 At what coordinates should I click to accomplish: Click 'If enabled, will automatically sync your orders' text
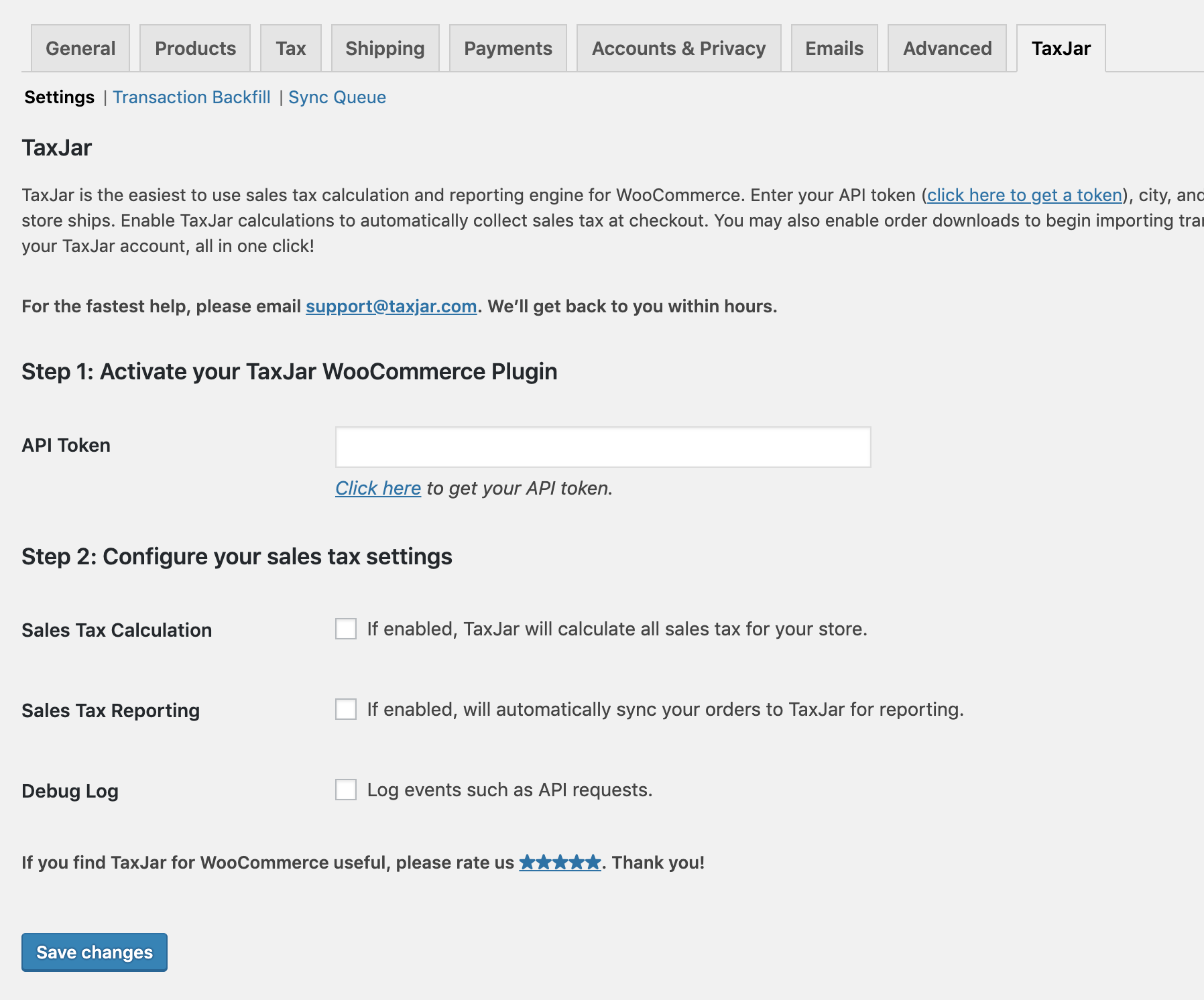tap(665, 709)
